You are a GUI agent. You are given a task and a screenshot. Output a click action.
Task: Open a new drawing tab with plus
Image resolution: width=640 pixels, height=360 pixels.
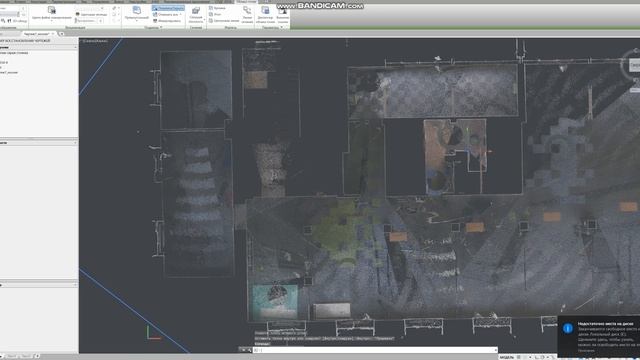tap(62, 34)
